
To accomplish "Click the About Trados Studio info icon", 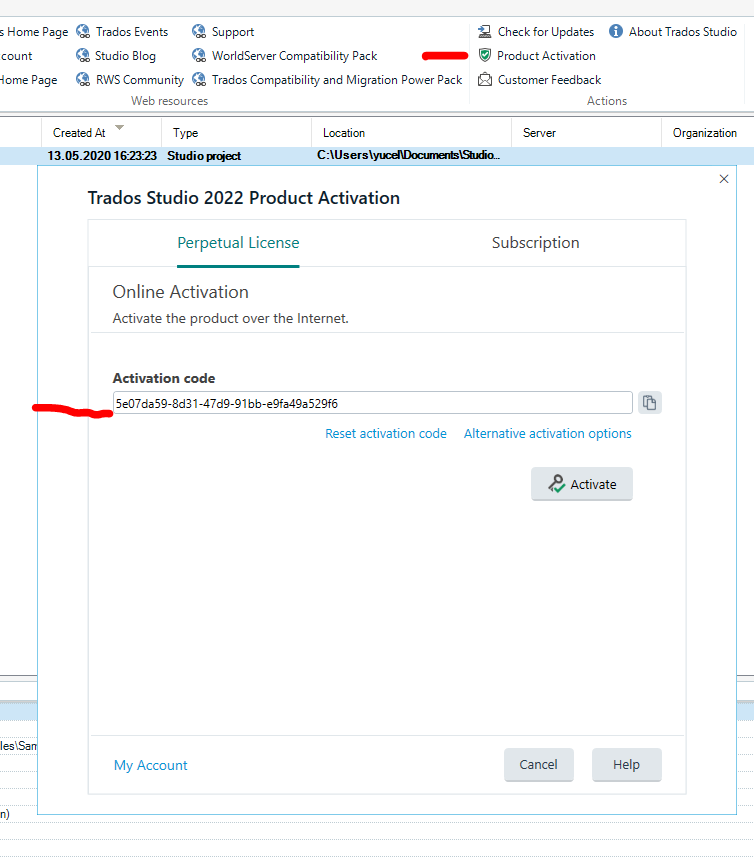I will (x=616, y=31).
